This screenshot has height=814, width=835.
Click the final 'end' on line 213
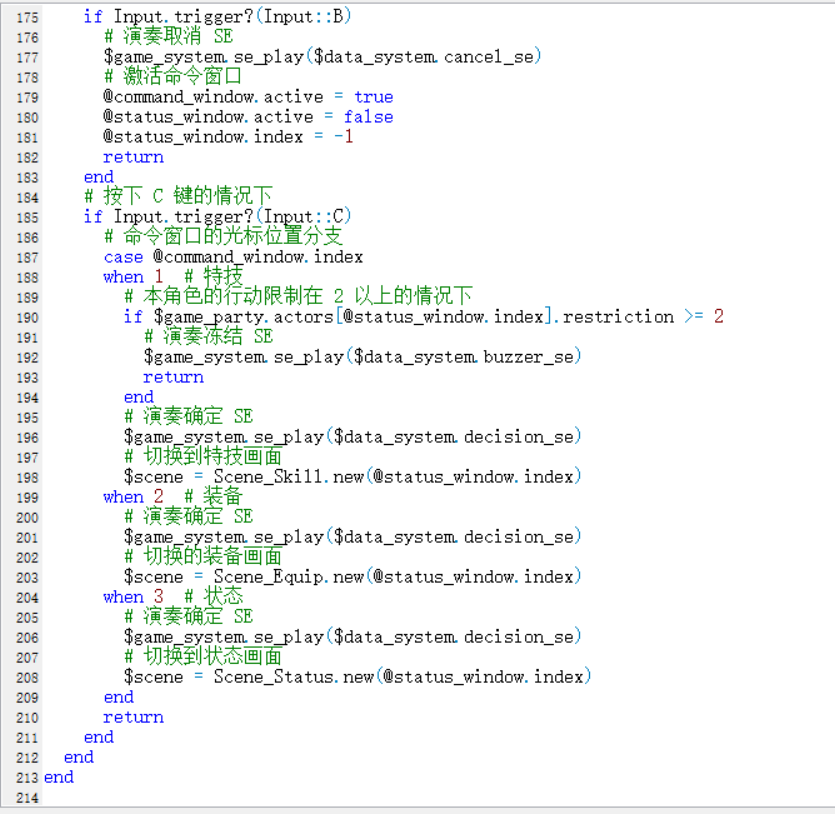(x=59, y=777)
